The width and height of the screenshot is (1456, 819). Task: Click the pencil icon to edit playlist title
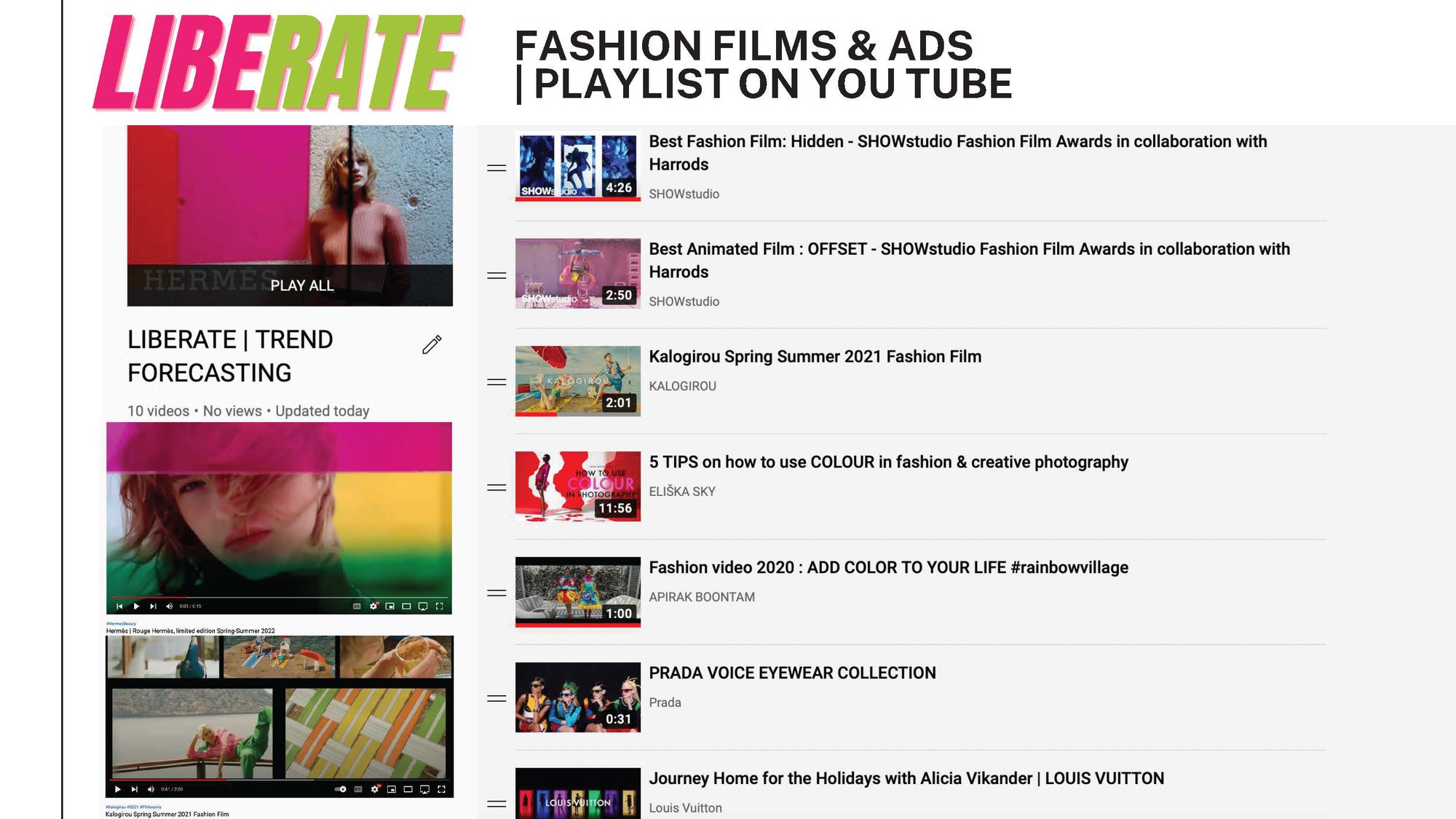(432, 344)
